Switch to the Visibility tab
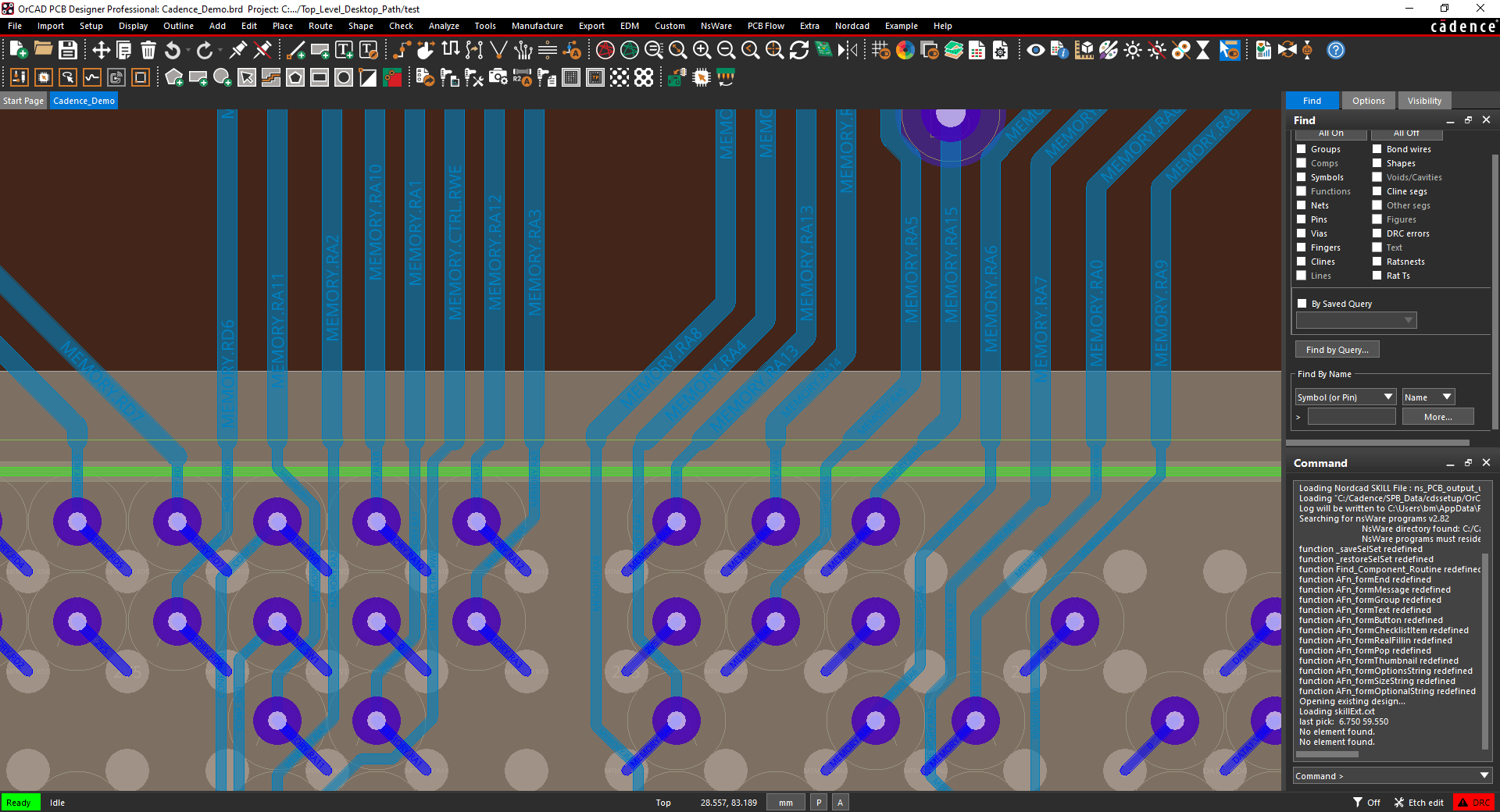Screen dimensions: 1500x812 click(1424, 101)
